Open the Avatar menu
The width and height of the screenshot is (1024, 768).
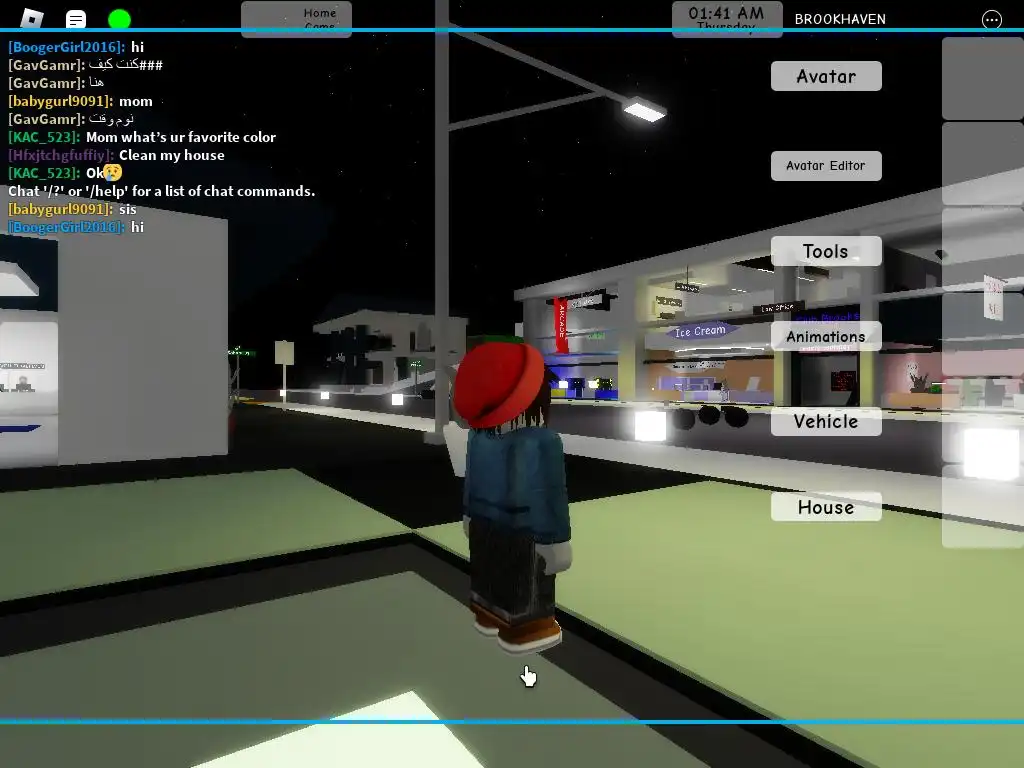click(x=826, y=76)
